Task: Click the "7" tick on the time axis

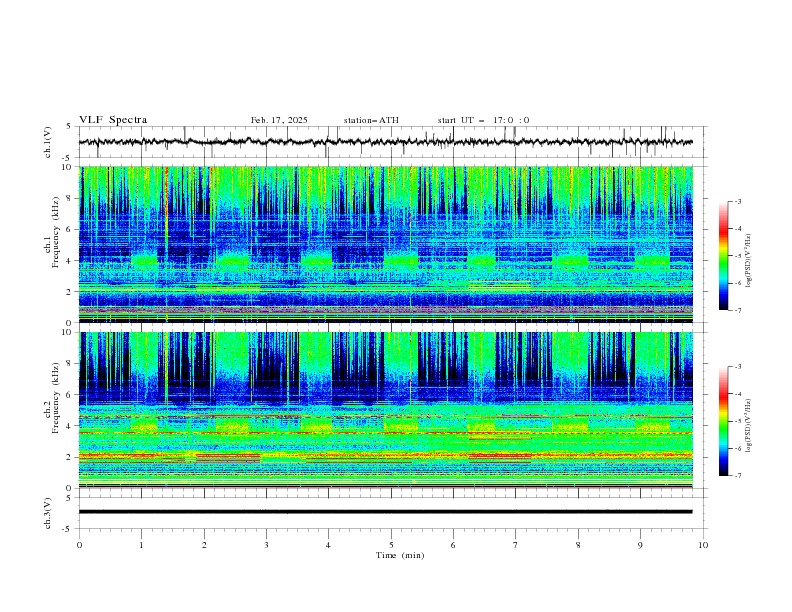Action: point(516,545)
